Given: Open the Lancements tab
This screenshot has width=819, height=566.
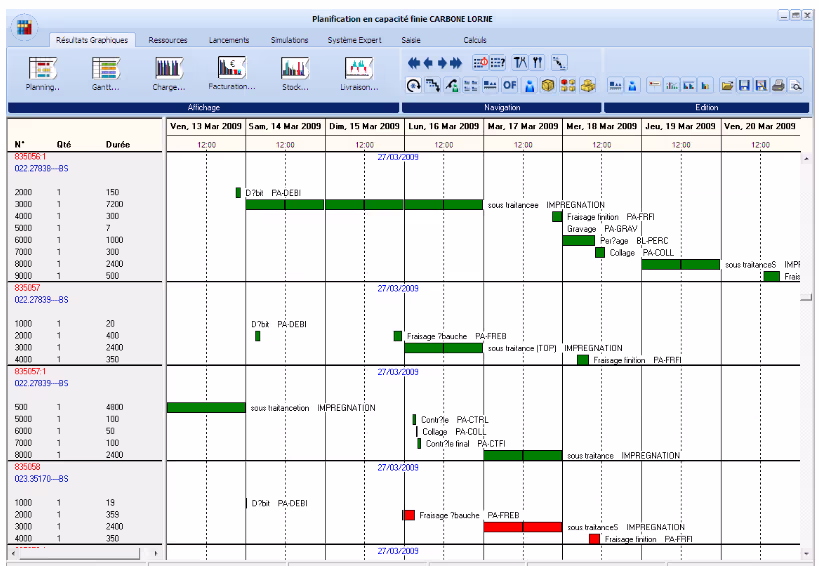Looking at the screenshot, I should pyautogui.click(x=229, y=40).
